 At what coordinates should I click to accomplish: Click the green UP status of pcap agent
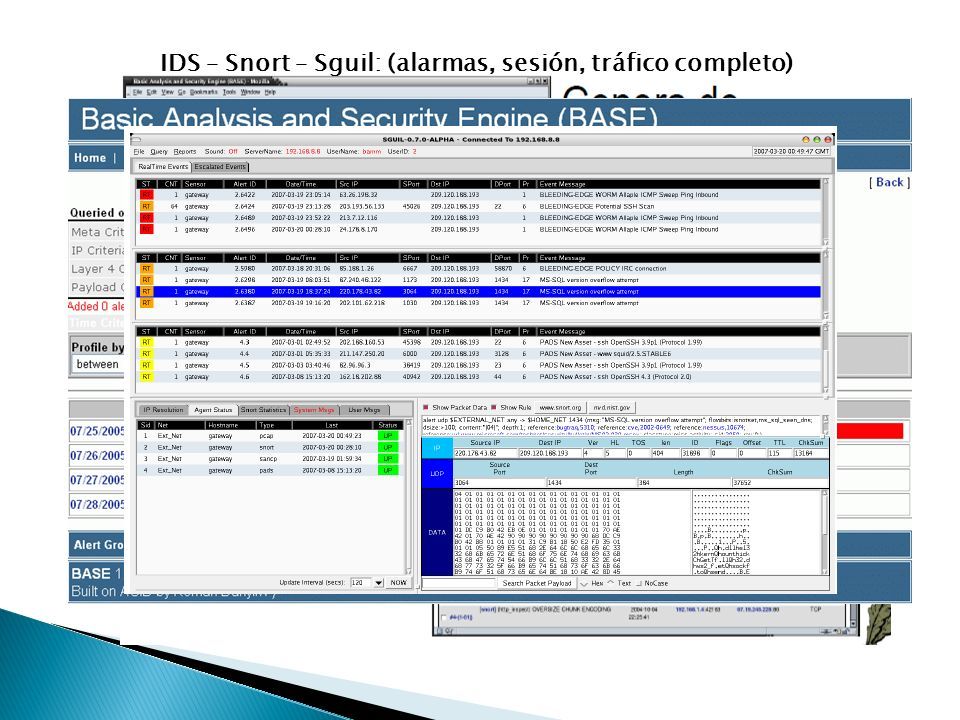(388, 436)
